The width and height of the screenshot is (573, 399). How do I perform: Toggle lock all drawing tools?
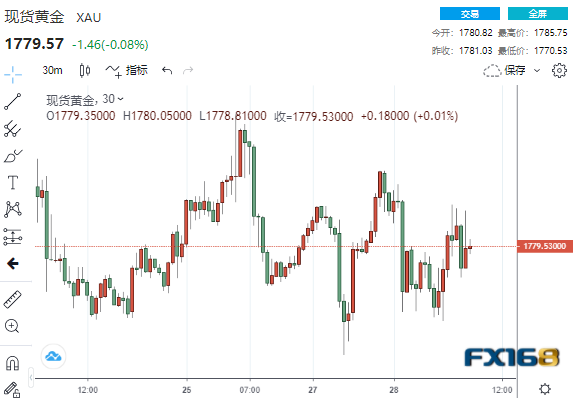click(12, 390)
